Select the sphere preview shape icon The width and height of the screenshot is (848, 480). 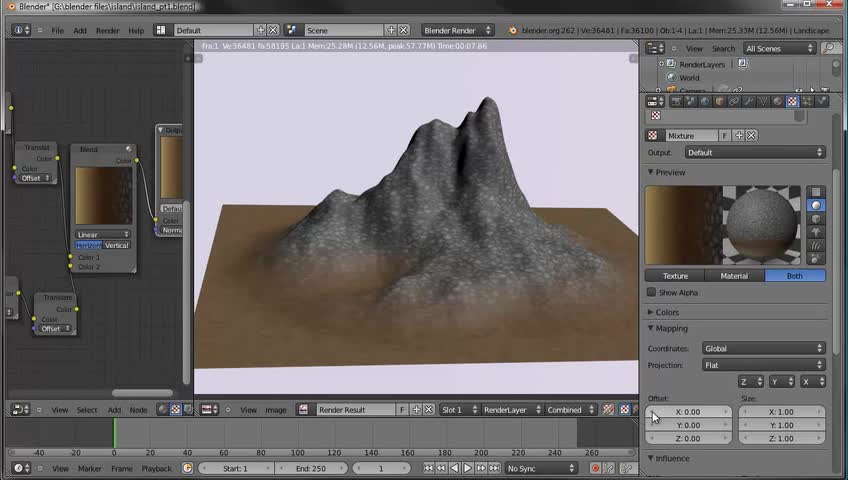[816, 205]
